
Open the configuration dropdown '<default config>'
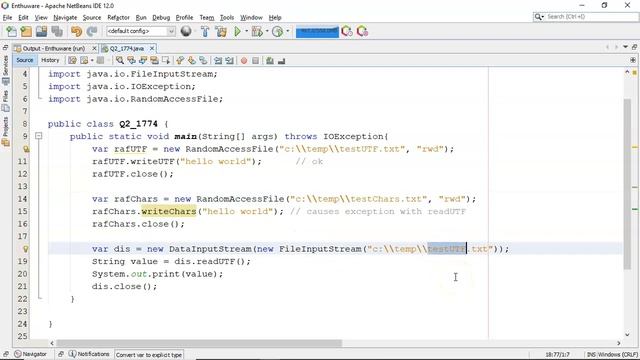(x=141, y=31)
